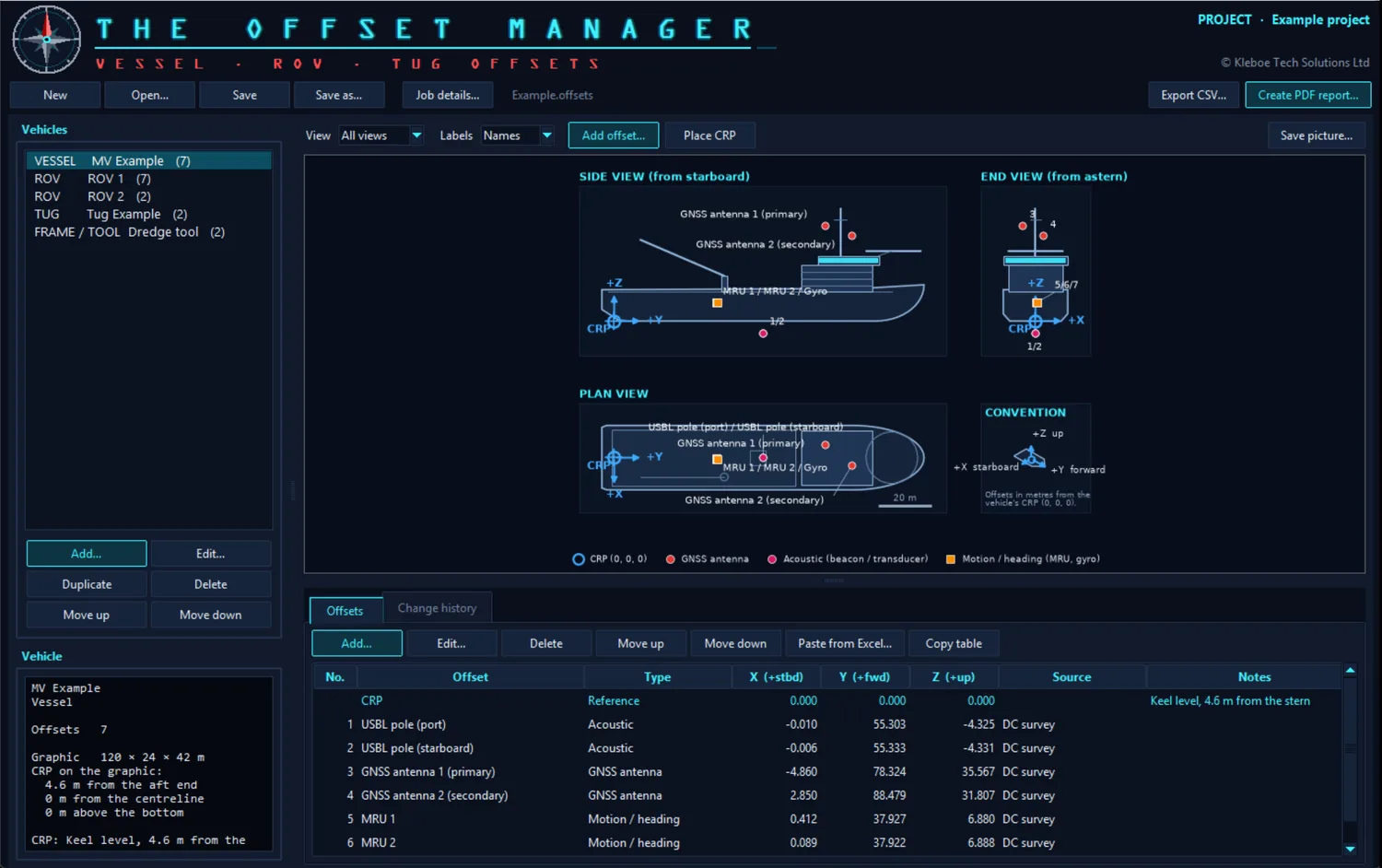Click Add offset... above the diagram

tap(614, 135)
